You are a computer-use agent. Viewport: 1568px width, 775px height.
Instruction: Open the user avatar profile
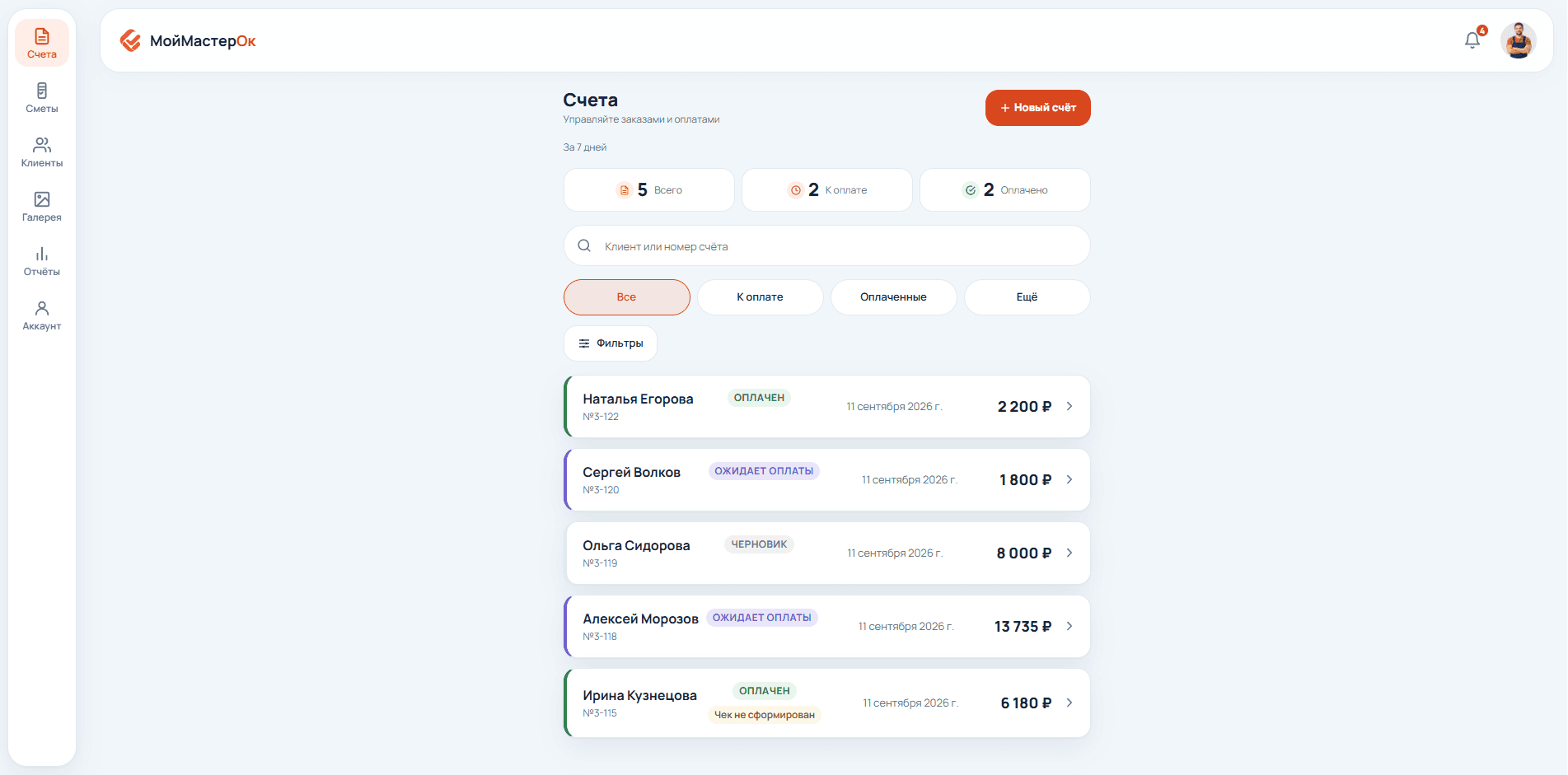pos(1519,40)
